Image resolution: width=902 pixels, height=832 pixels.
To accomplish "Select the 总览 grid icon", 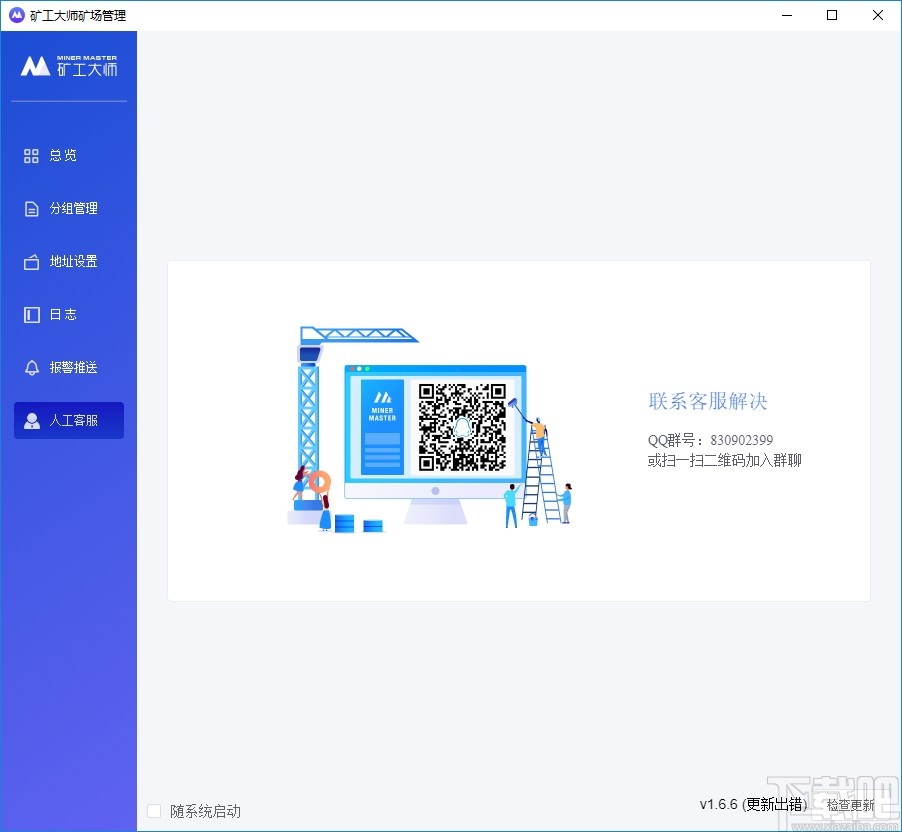I will click(x=31, y=155).
